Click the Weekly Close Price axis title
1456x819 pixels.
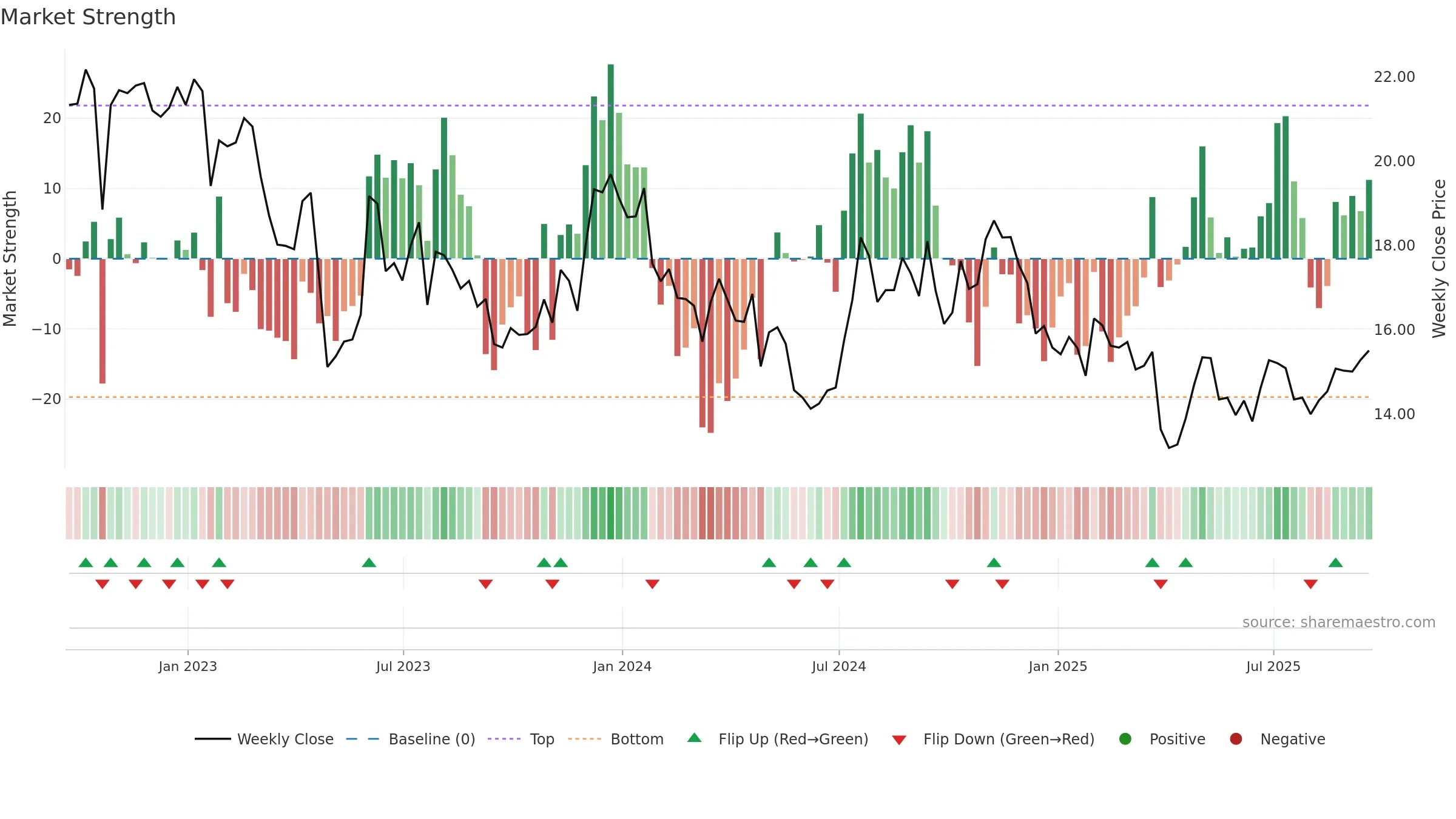click(x=1439, y=258)
